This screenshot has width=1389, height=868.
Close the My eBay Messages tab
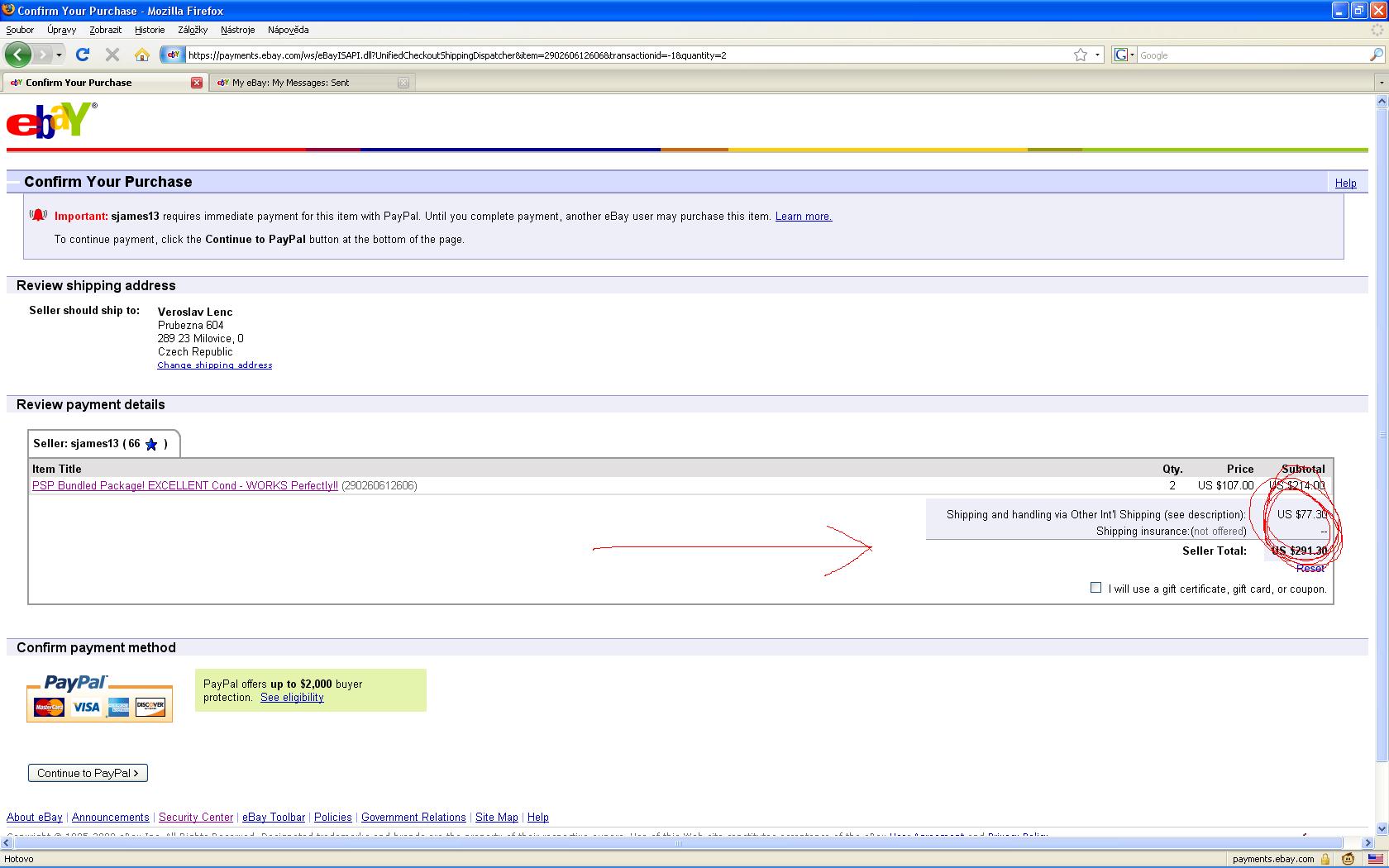403,83
